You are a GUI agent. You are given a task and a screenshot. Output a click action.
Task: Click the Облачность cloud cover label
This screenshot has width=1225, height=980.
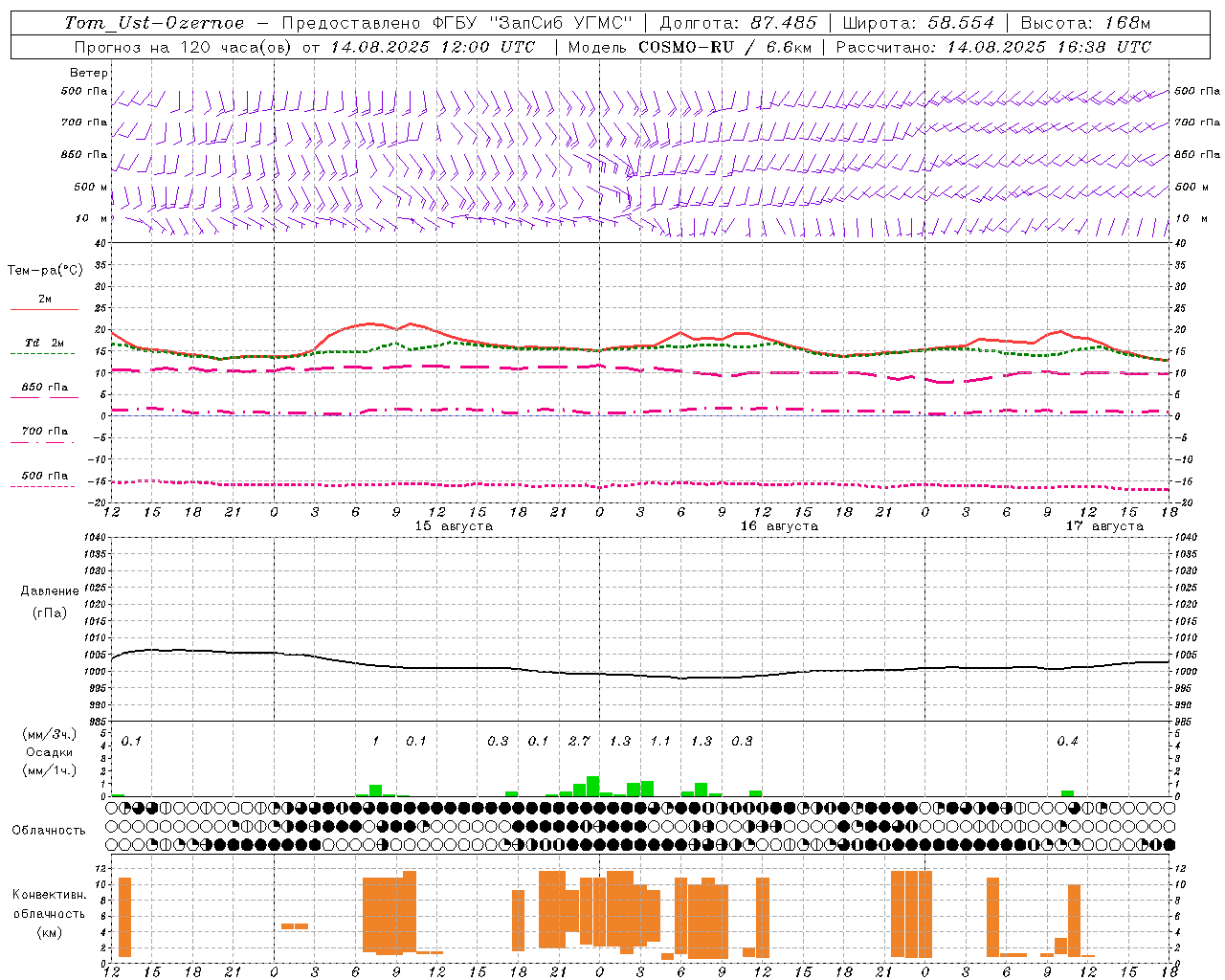[49, 831]
